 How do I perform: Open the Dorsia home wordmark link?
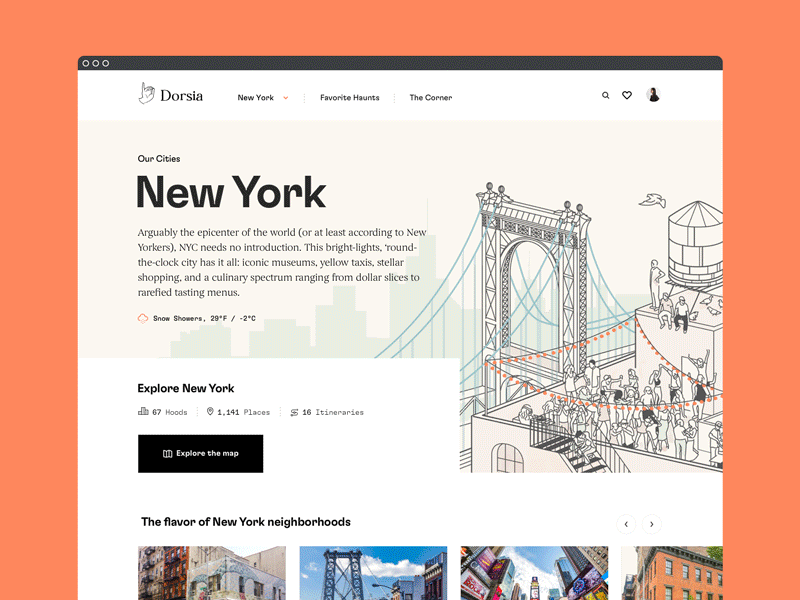[182, 96]
